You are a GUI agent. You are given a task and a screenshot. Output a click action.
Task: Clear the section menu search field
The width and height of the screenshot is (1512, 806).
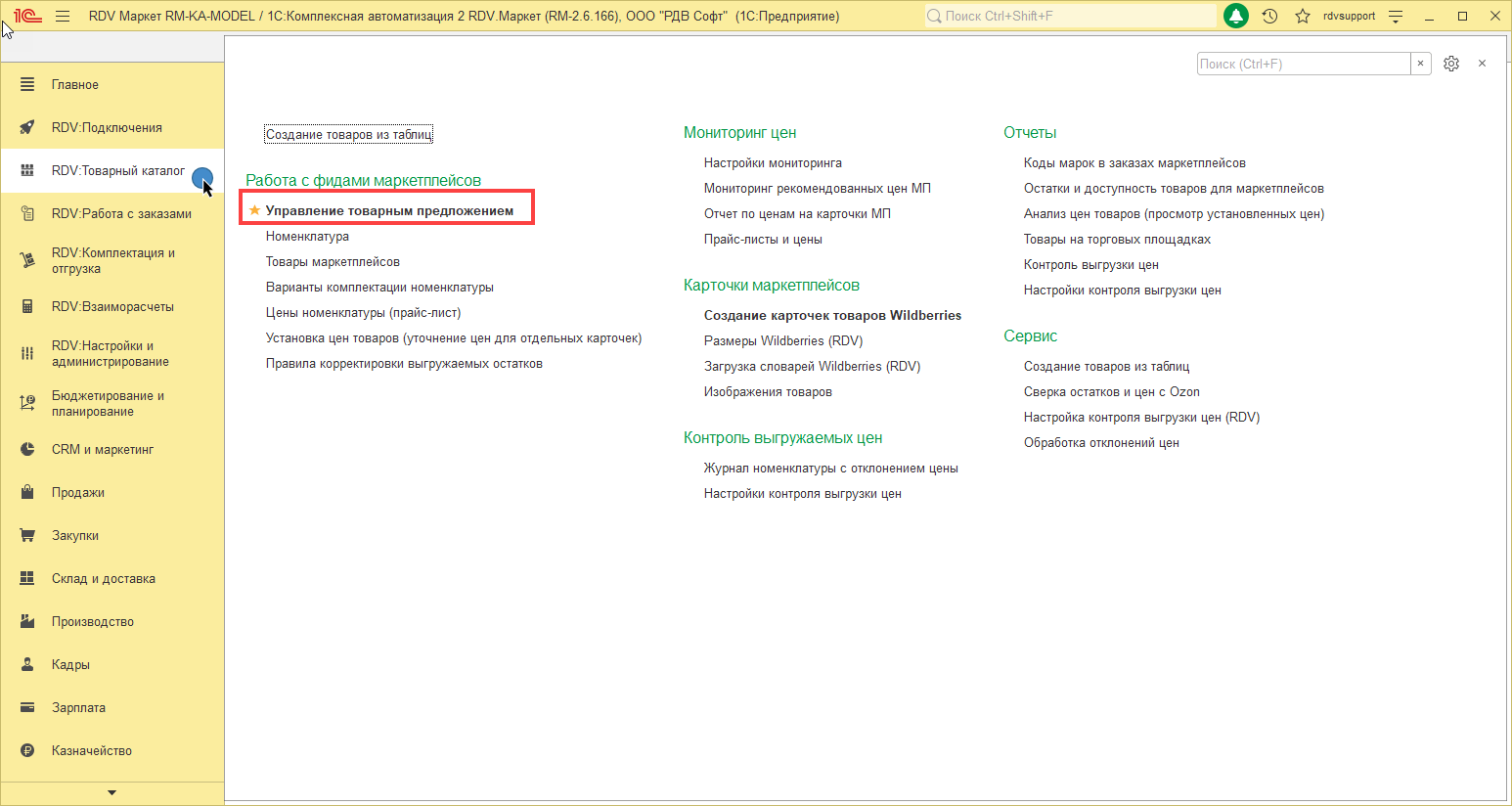[x=1421, y=64]
